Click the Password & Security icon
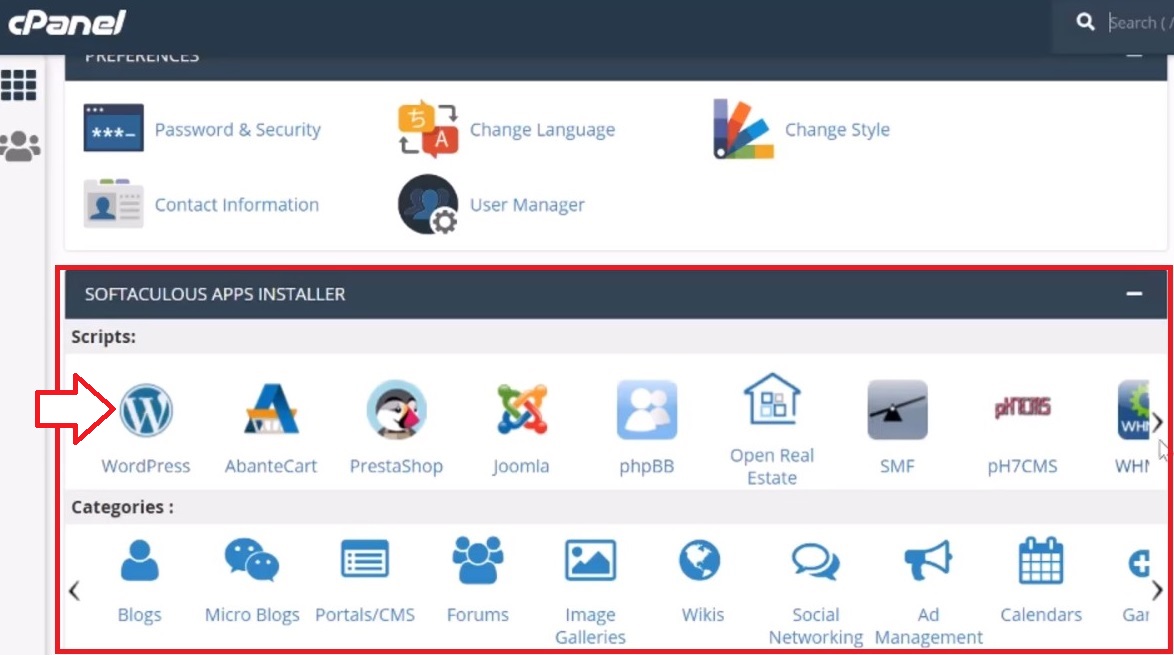The height and width of the screenshot is (655, 1174). pyautogui.click(x=114, y=128)
